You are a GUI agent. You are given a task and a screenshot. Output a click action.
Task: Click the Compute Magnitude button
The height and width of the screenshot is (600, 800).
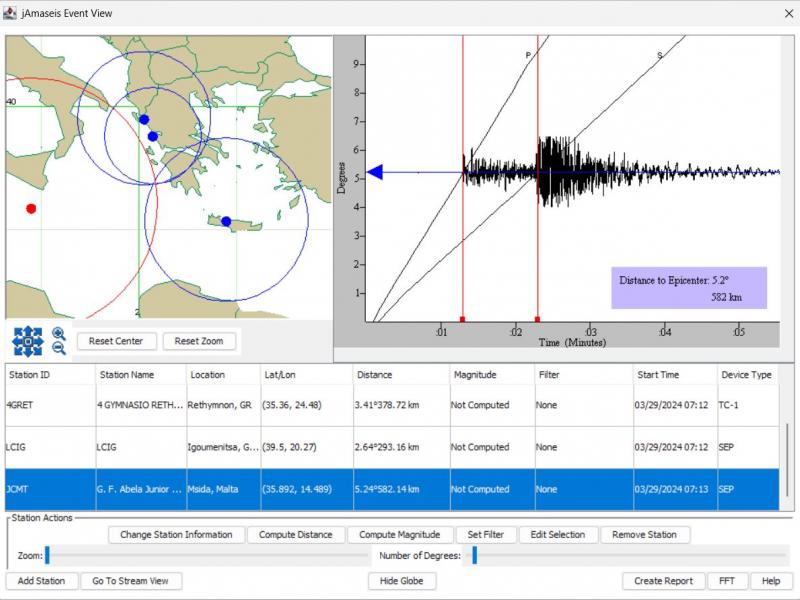click(x=406, y=535)
